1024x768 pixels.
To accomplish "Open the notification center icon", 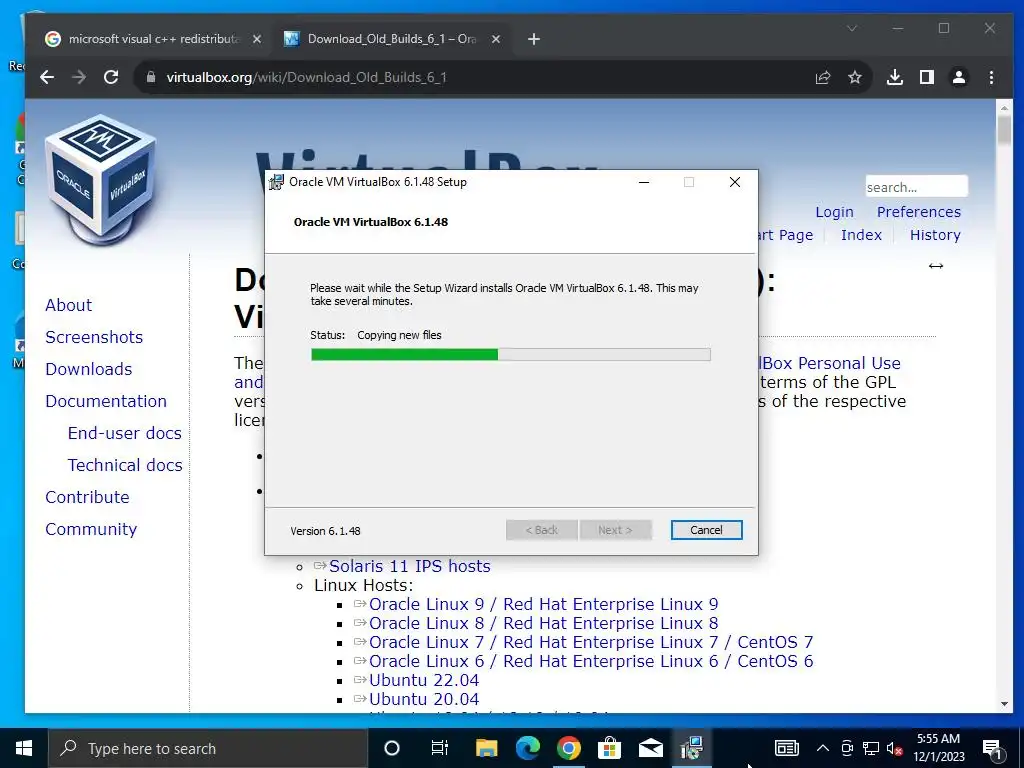I will coord(993,748).
